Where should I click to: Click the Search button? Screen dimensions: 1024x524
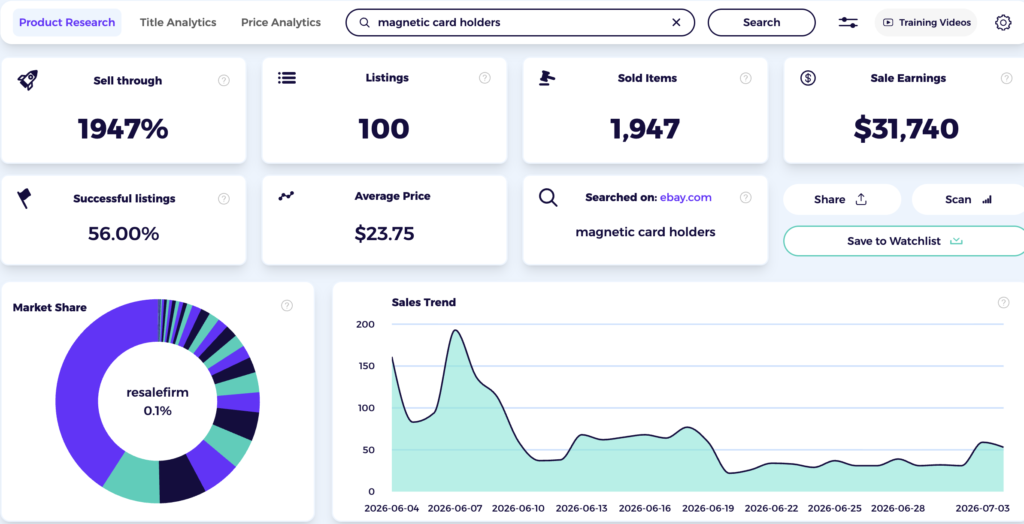[761, 22]
